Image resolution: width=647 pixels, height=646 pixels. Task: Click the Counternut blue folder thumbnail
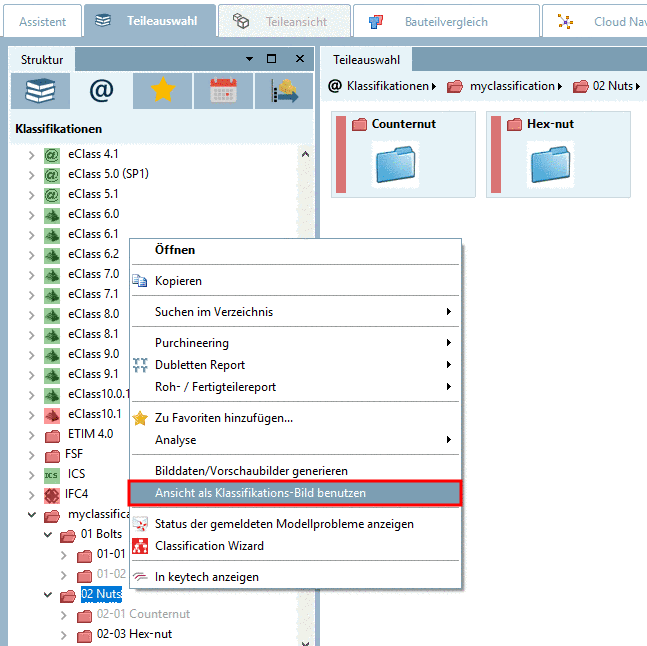395,164
